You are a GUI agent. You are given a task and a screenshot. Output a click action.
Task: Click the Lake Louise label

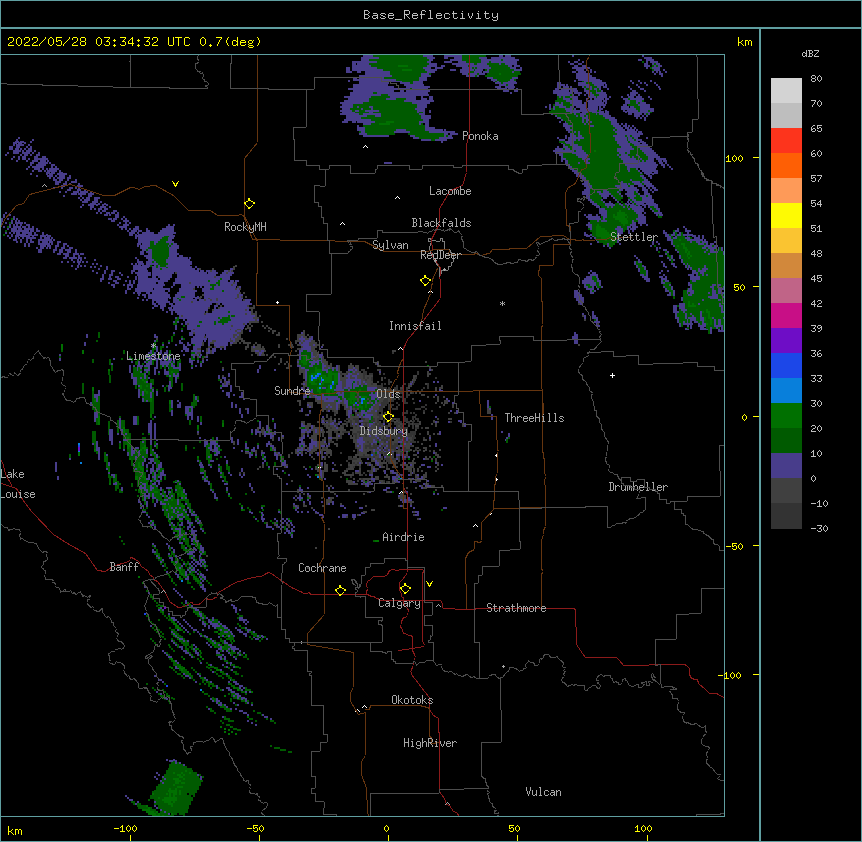coord(16,484)
